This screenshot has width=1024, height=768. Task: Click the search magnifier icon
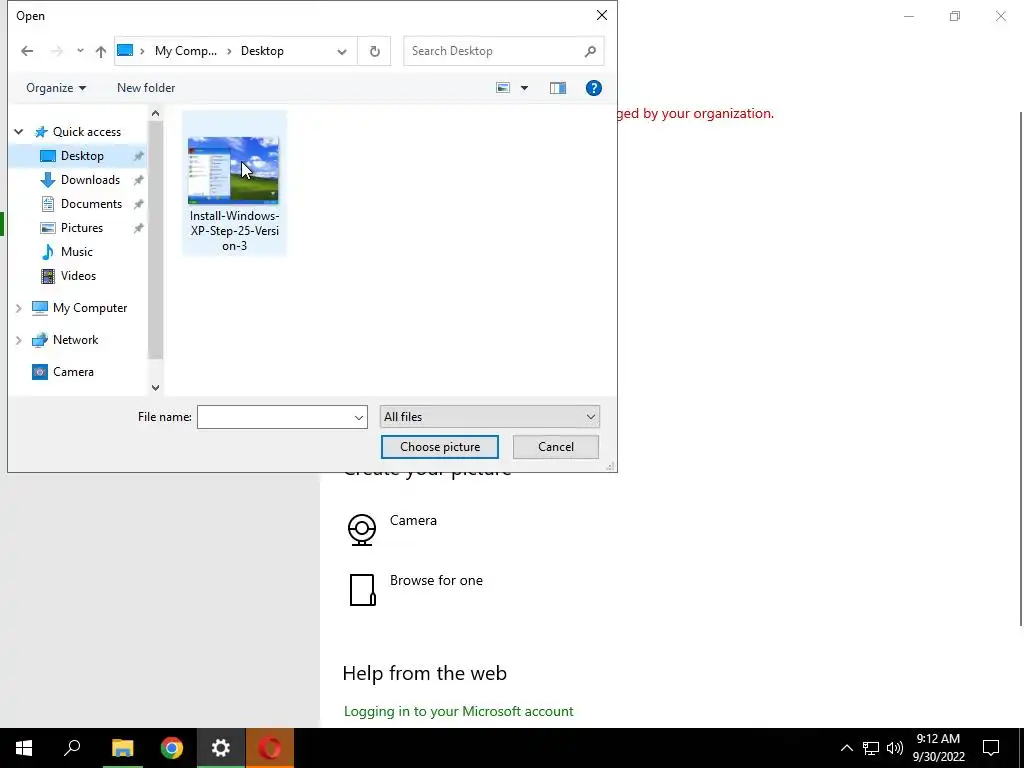(x=590, y=51)
